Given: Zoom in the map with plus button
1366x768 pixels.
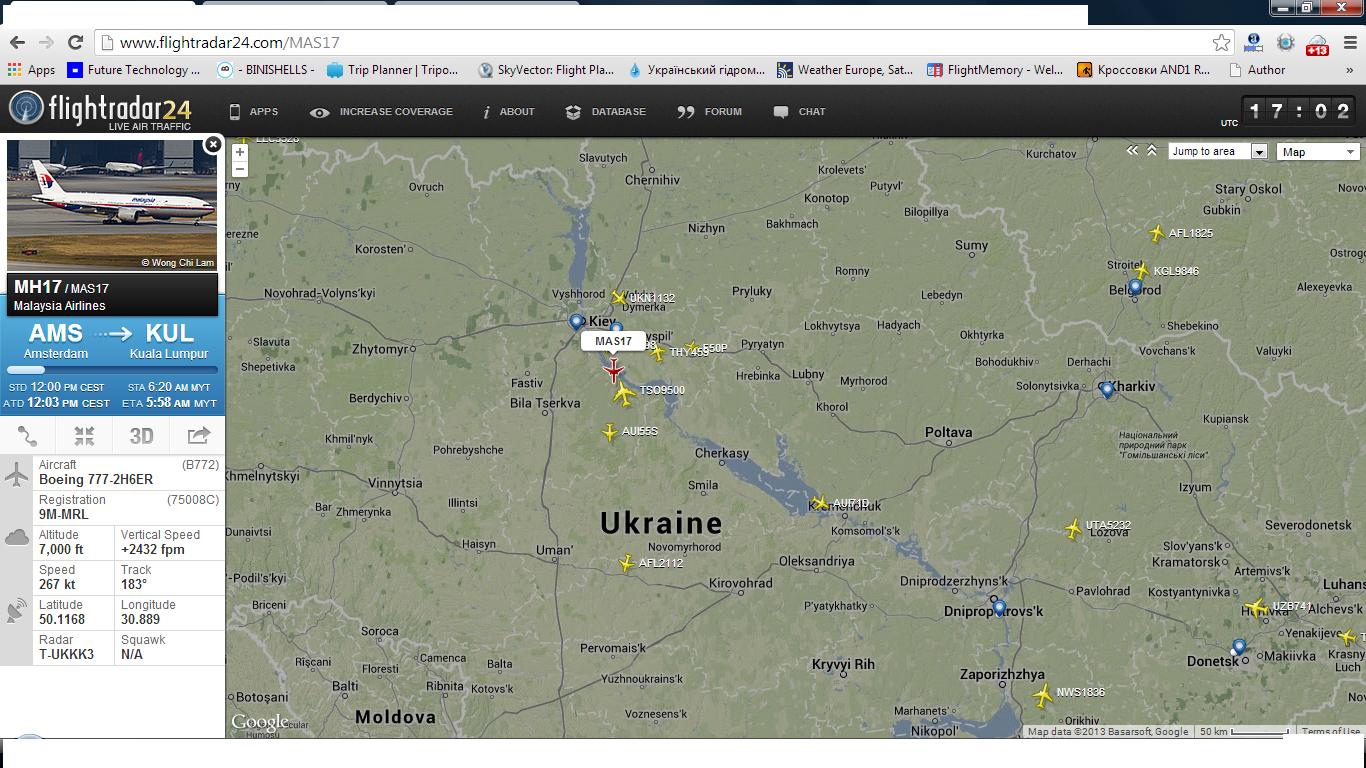Looking at the screenshot, I should click(240, 153).
